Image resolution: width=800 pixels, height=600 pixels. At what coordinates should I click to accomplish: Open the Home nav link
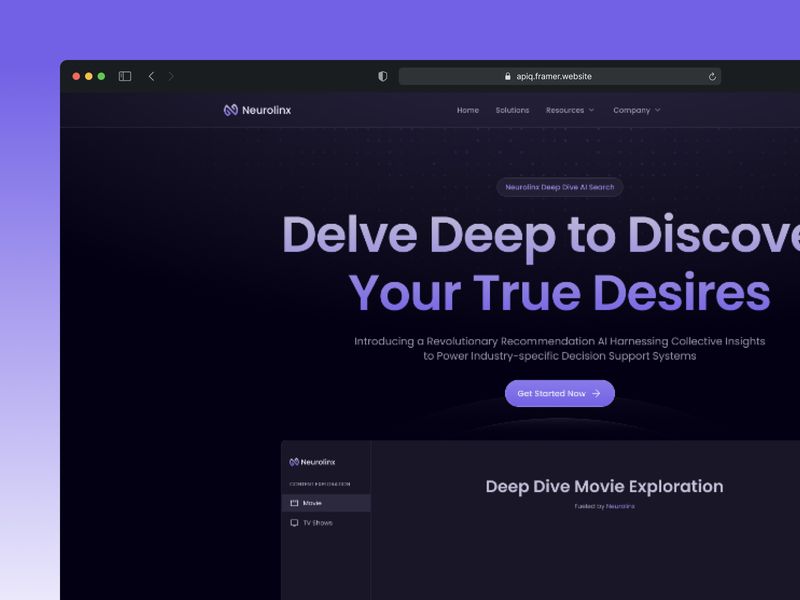[468, 110]
